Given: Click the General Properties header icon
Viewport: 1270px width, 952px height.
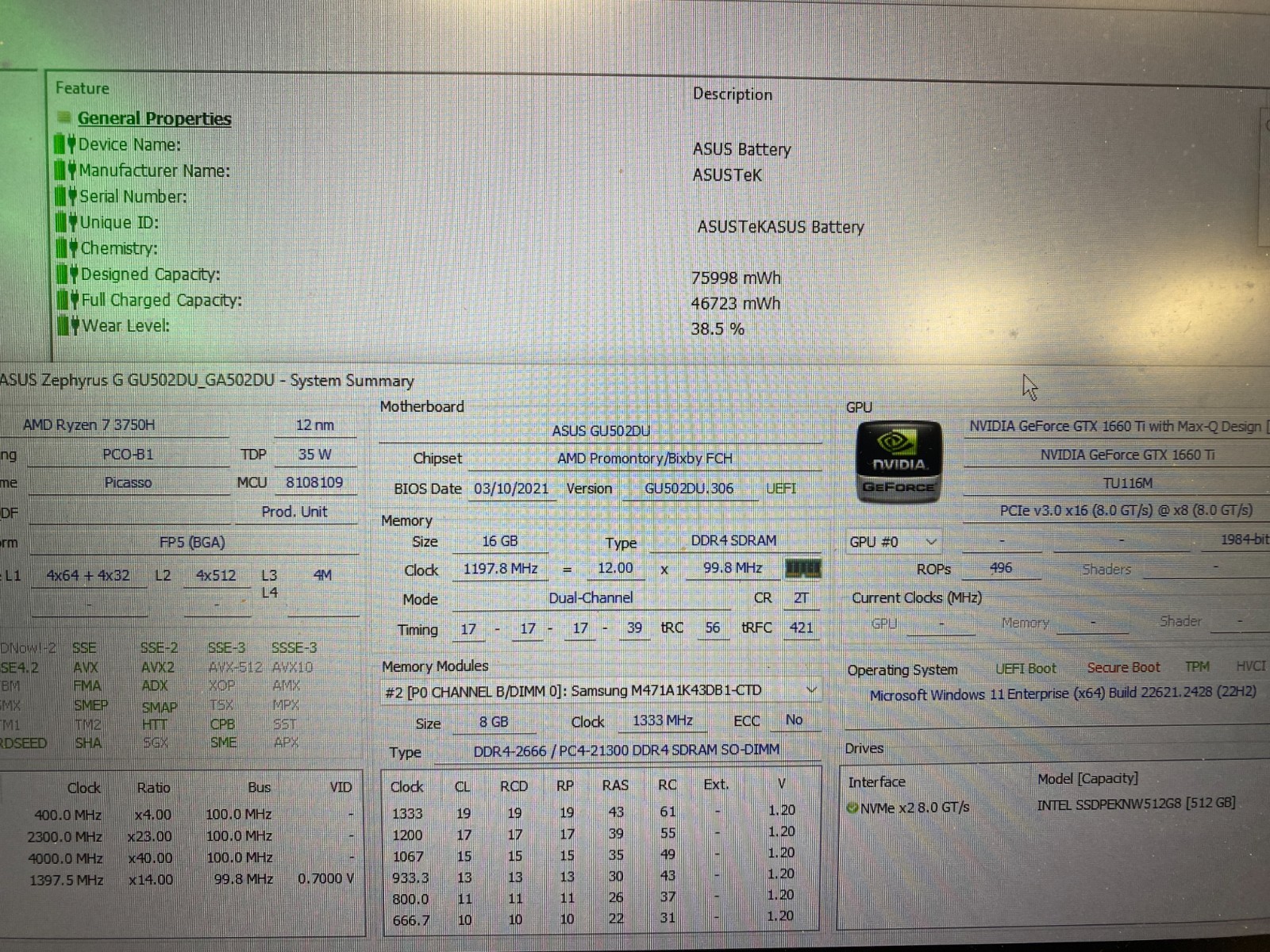Looking at the screenshot, I should coord(64,118).
